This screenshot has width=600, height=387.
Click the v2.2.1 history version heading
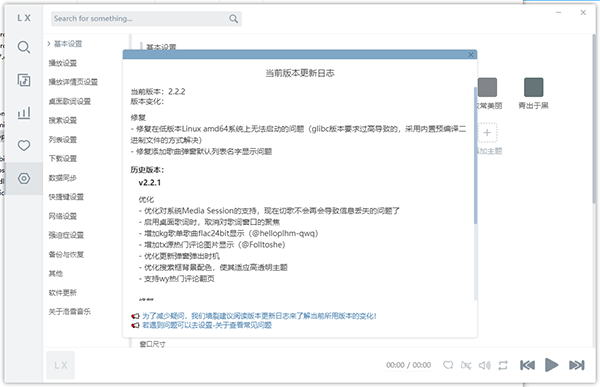coord(150,183)
